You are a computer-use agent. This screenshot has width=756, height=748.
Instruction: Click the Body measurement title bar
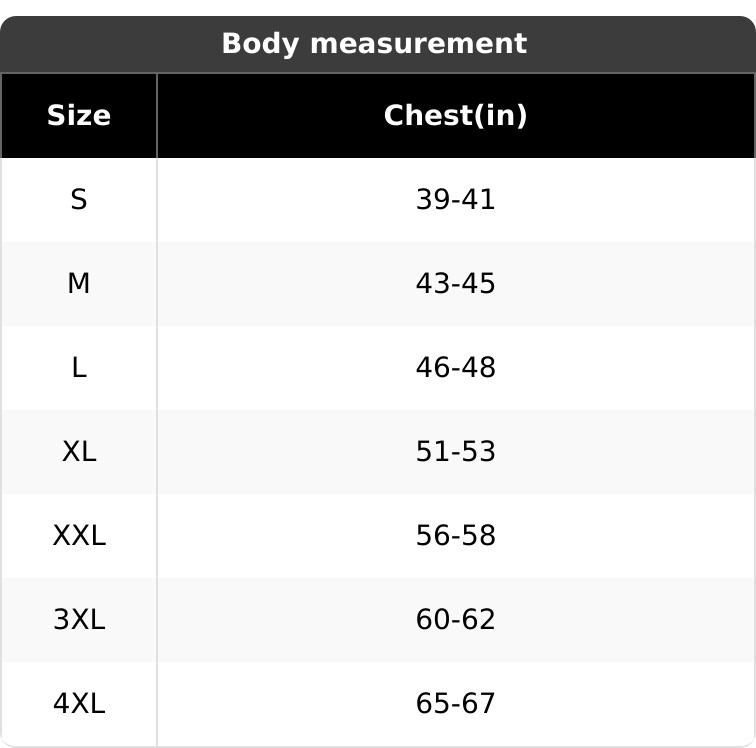point(373,44)
